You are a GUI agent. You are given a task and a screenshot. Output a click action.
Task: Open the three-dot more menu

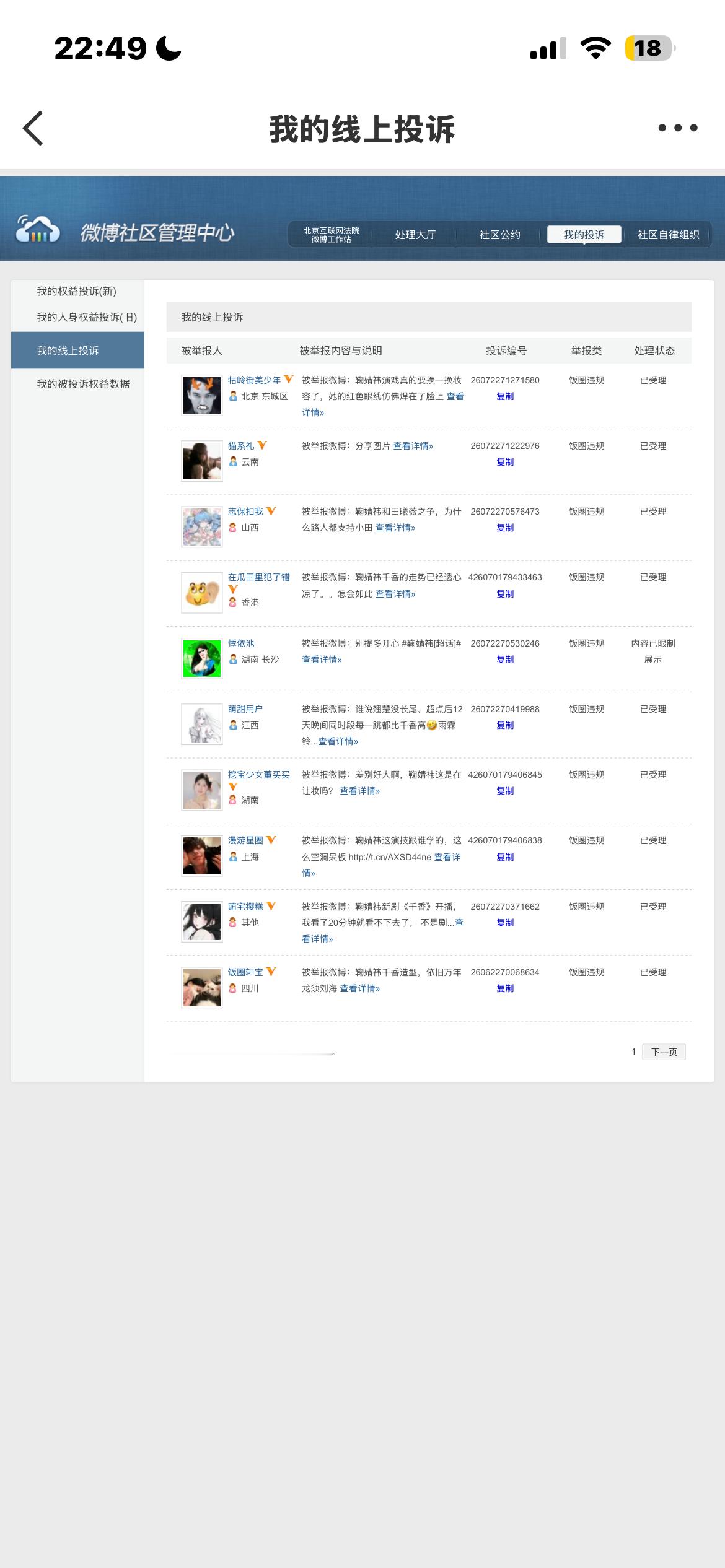tap(677, 128)
